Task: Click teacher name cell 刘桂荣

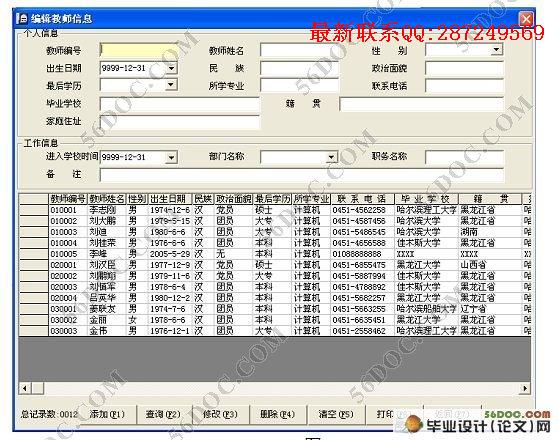Action: 107,243
